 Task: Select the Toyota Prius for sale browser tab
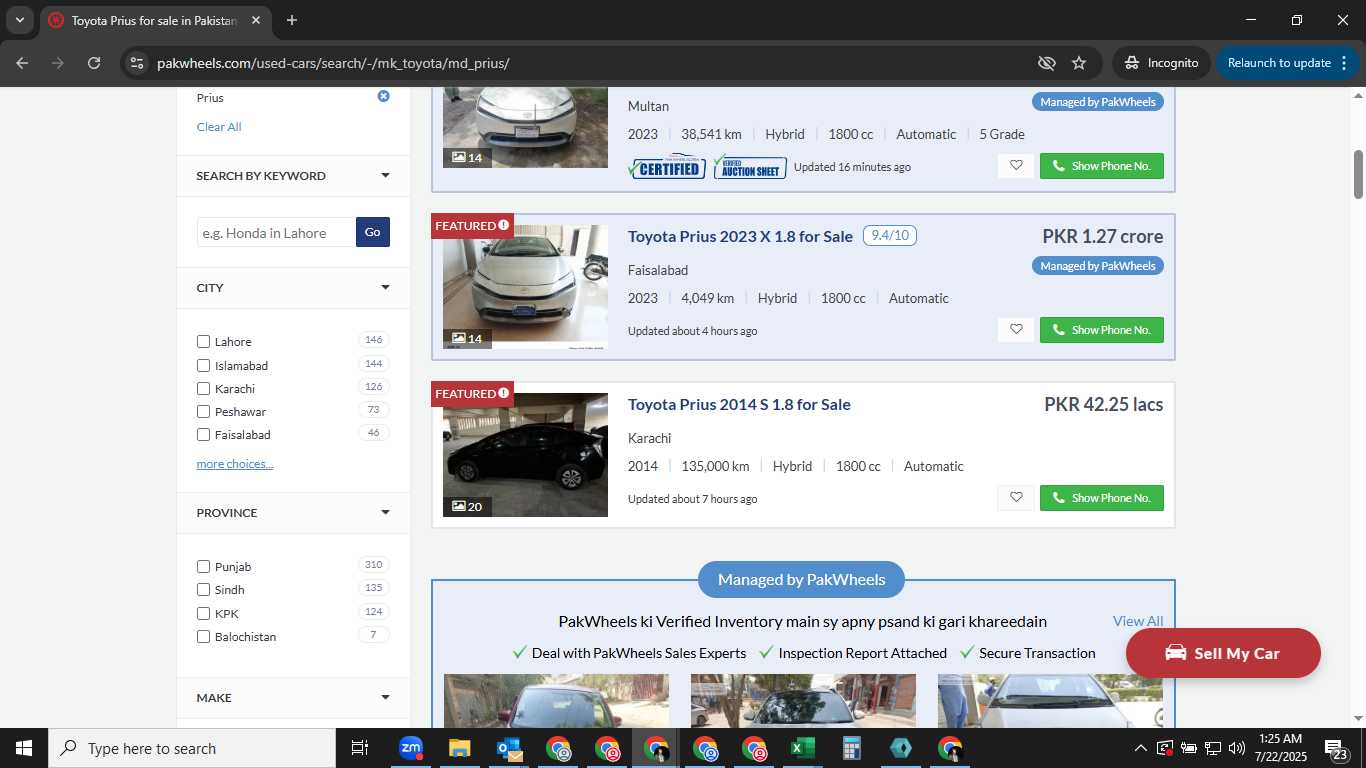153,20
